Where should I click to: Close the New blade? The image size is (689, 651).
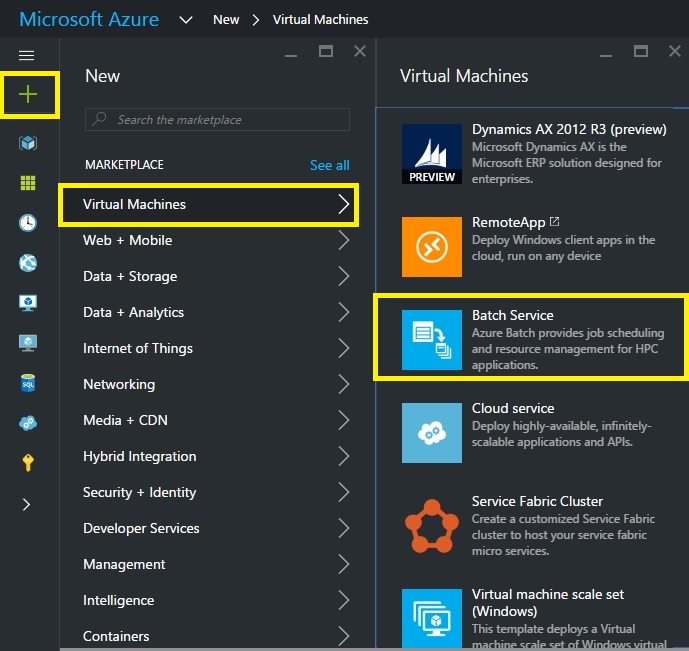[x=360, y=51]
